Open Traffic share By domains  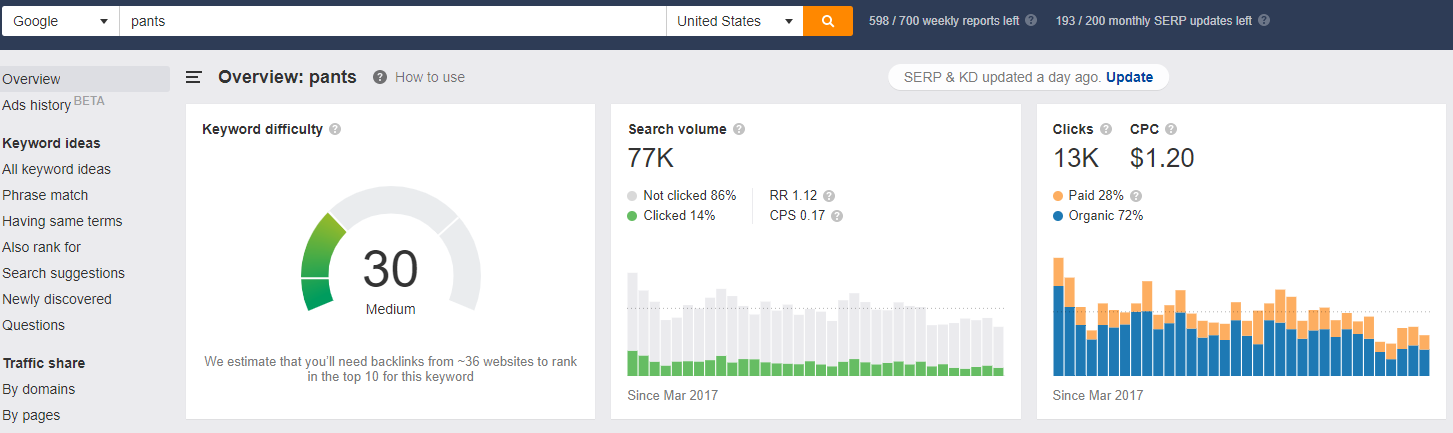pyautogui.click(x=39, y=389)
